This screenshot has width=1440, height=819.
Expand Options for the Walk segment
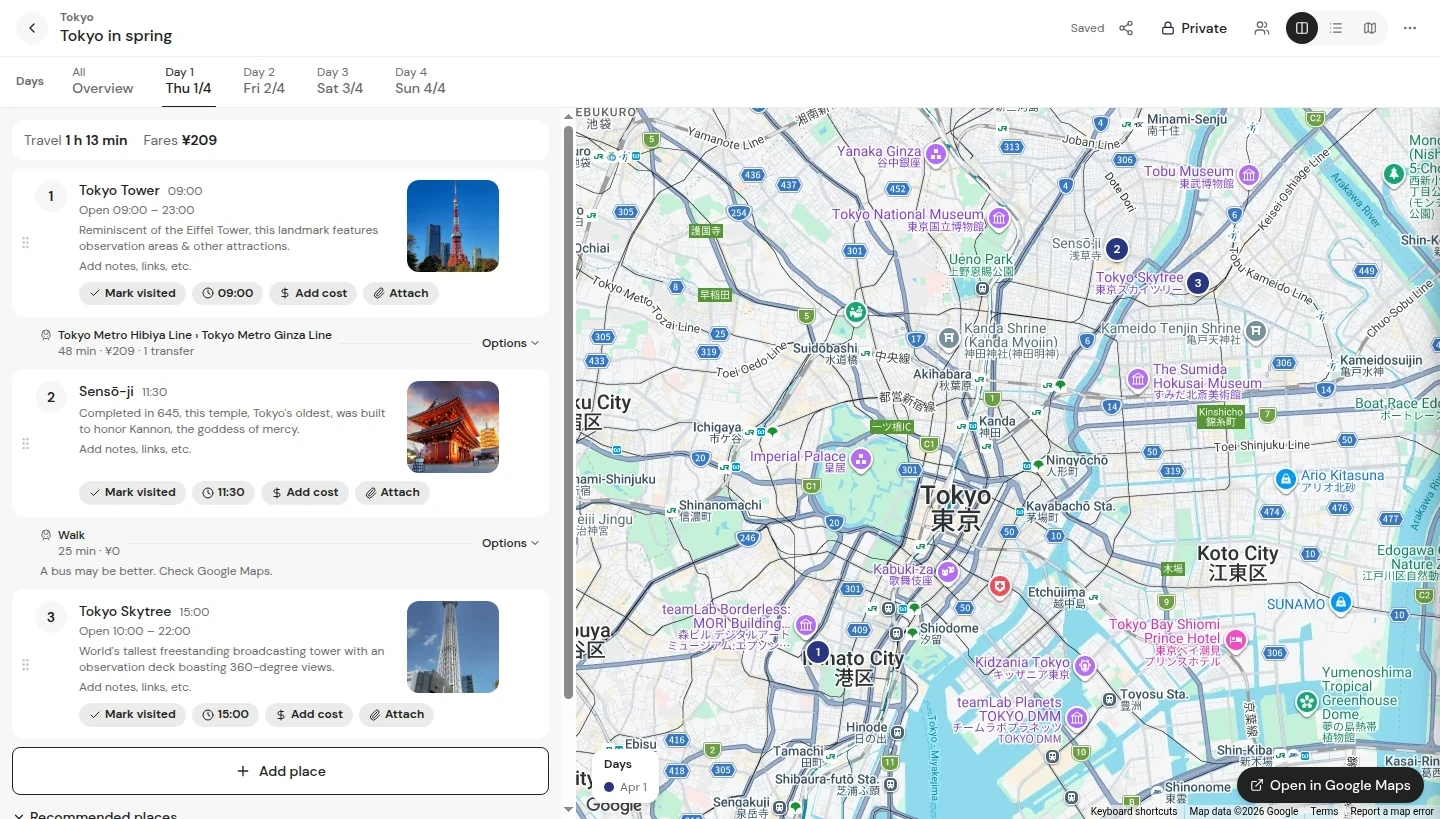510,543
